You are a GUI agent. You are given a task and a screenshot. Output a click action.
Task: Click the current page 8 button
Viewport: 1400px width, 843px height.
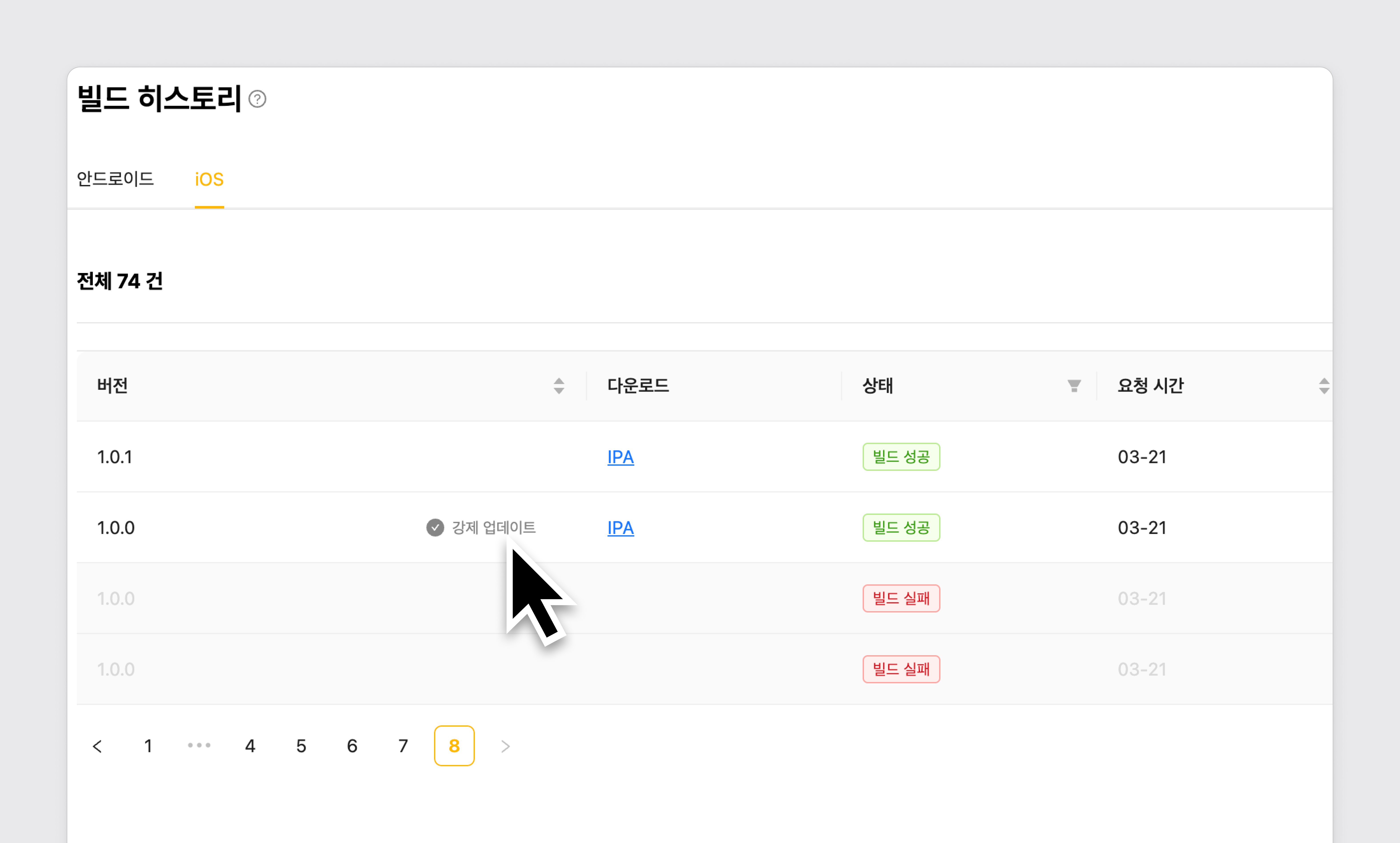(x=454, y=746)
